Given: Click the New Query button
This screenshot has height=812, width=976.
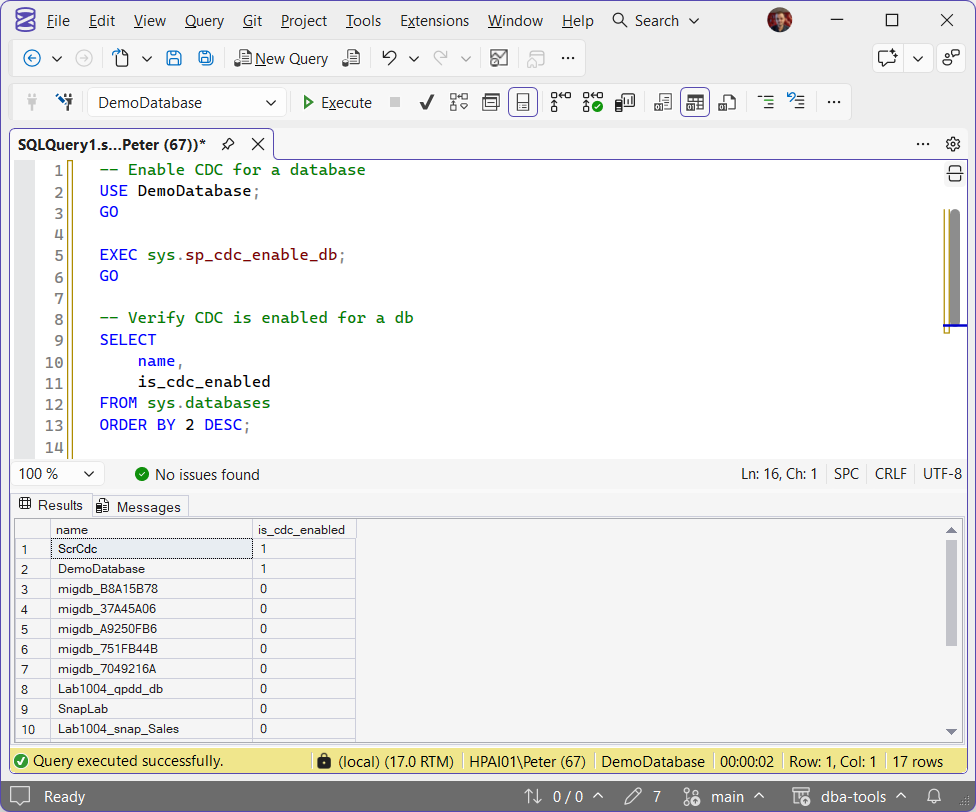Looking at the screenshot, I should pyautogui.click(x=281, y=58).
